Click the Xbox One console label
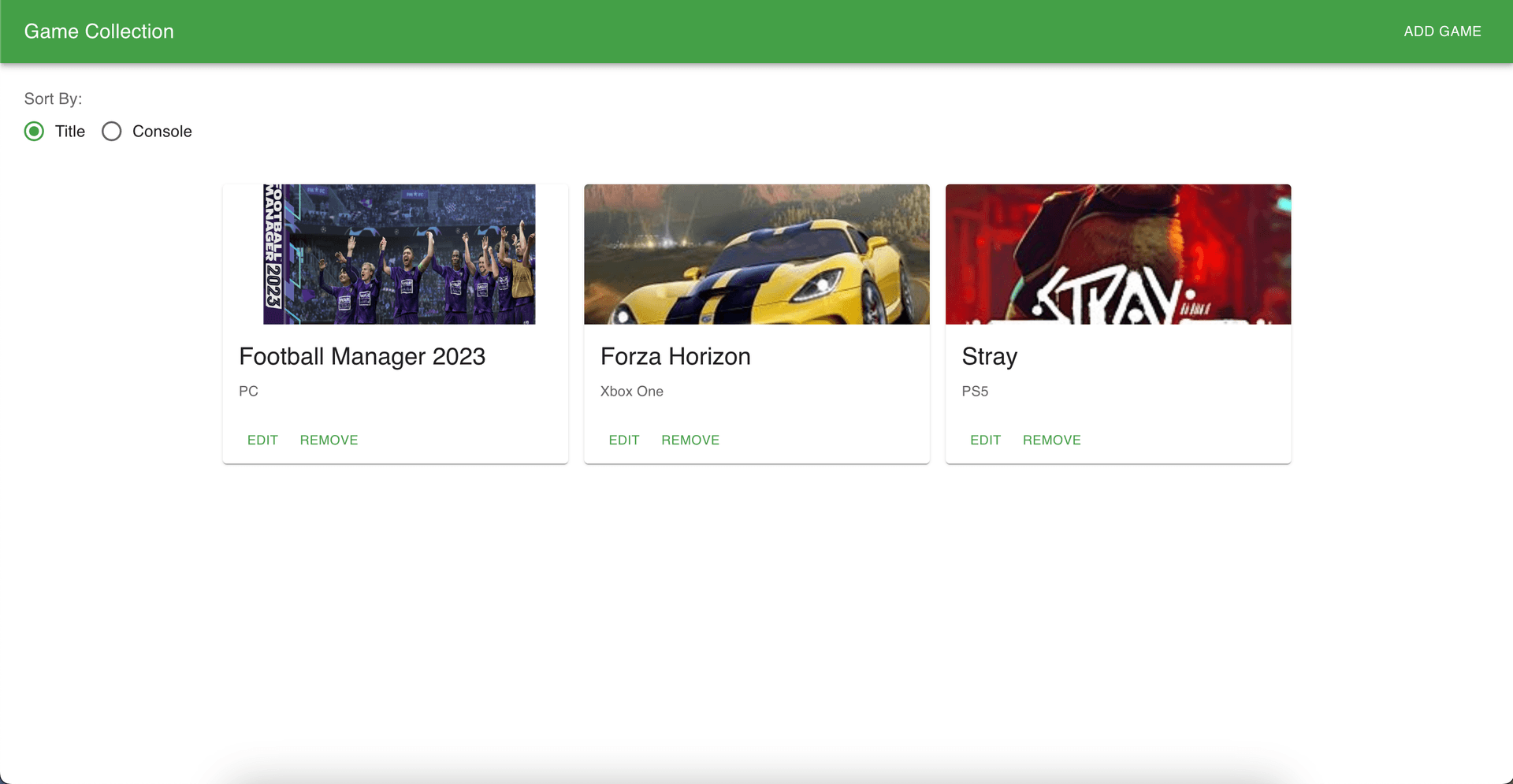The image size is (1513, 784). (x=631, y=392)
